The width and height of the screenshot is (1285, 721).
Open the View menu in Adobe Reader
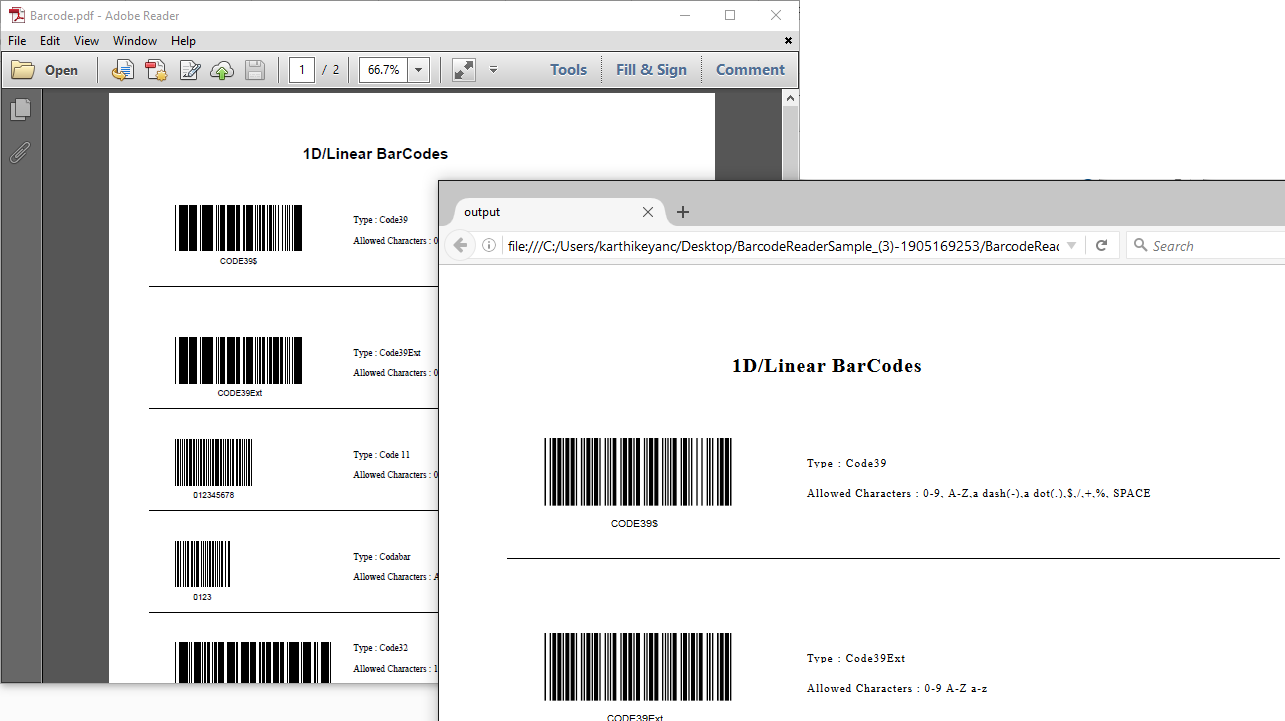pos(86,41)
